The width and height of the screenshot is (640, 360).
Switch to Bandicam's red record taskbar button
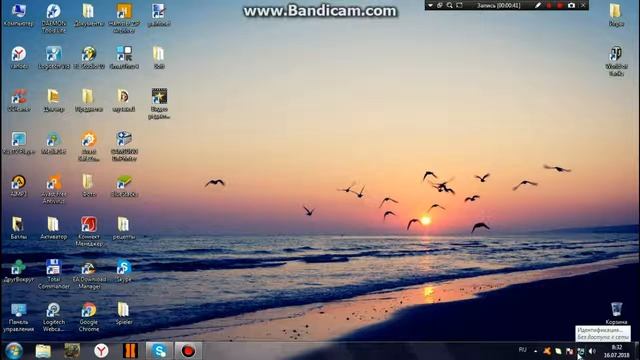click(188, 351)
